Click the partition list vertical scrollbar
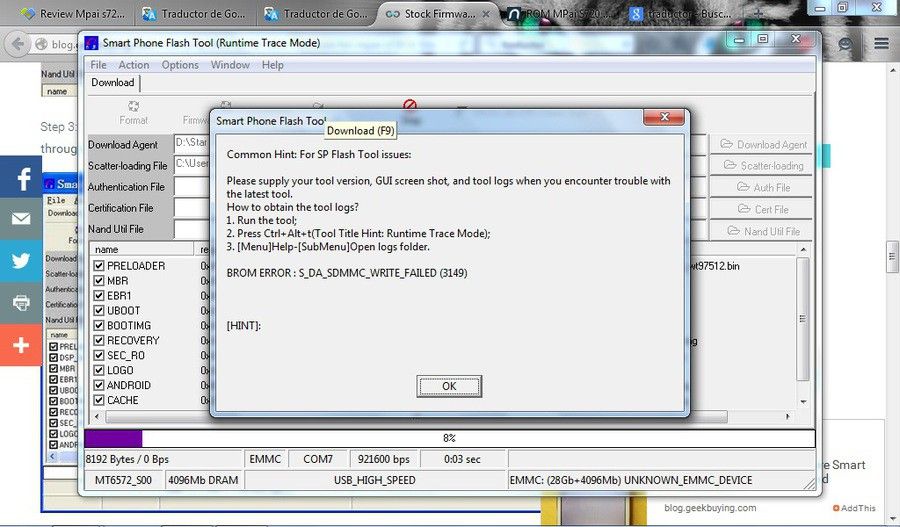The width and height of the screenshot is (900, 527). pyautogui.click(x=802, y=319)
